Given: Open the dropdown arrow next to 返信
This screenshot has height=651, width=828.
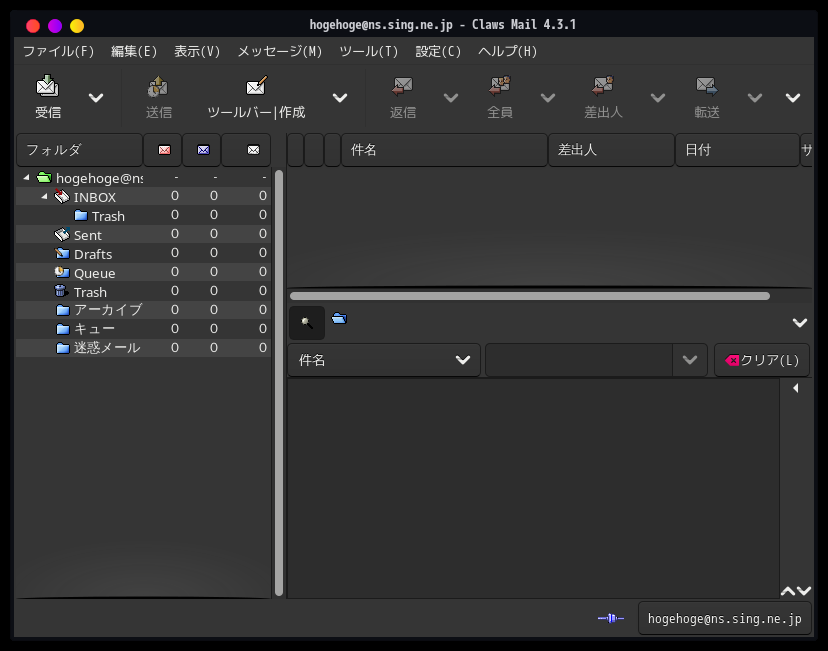Looking at the screenshot, I should pyautogui.click(x=450, y=98).
